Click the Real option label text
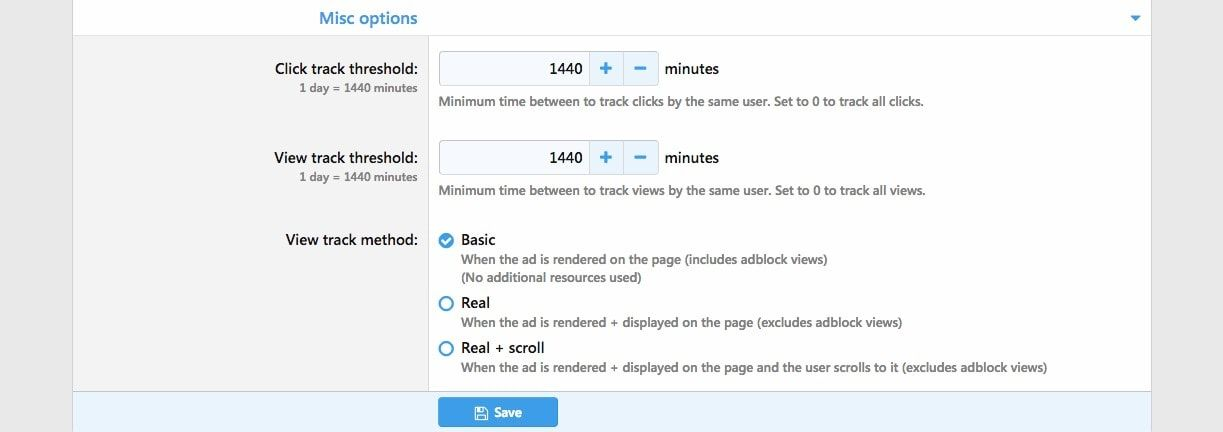The height and width of the screenshot is (432, 1223). point(475,302)
